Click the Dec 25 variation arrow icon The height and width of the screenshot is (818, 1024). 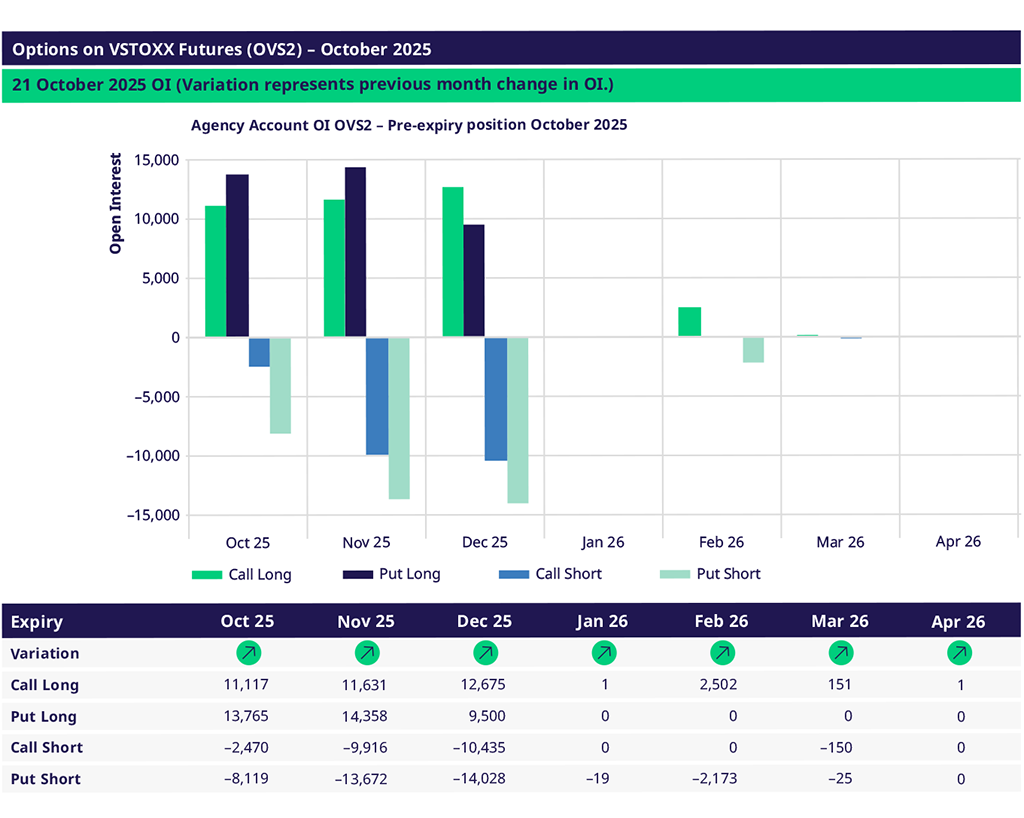[x=485, y=653]
